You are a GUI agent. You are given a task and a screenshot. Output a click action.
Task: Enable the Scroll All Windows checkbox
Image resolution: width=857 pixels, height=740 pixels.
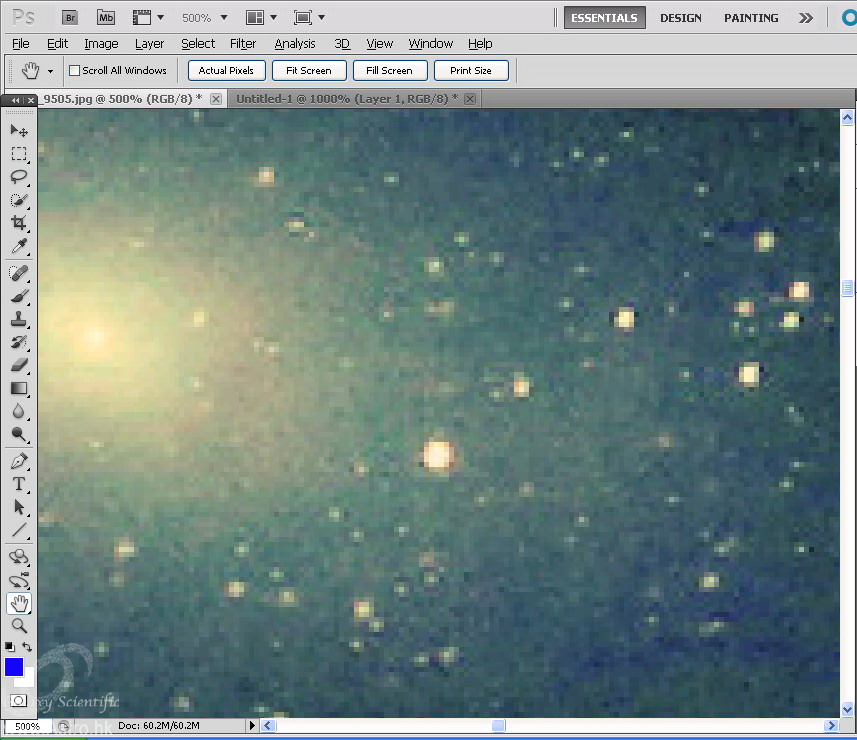[x=74, y=71]
